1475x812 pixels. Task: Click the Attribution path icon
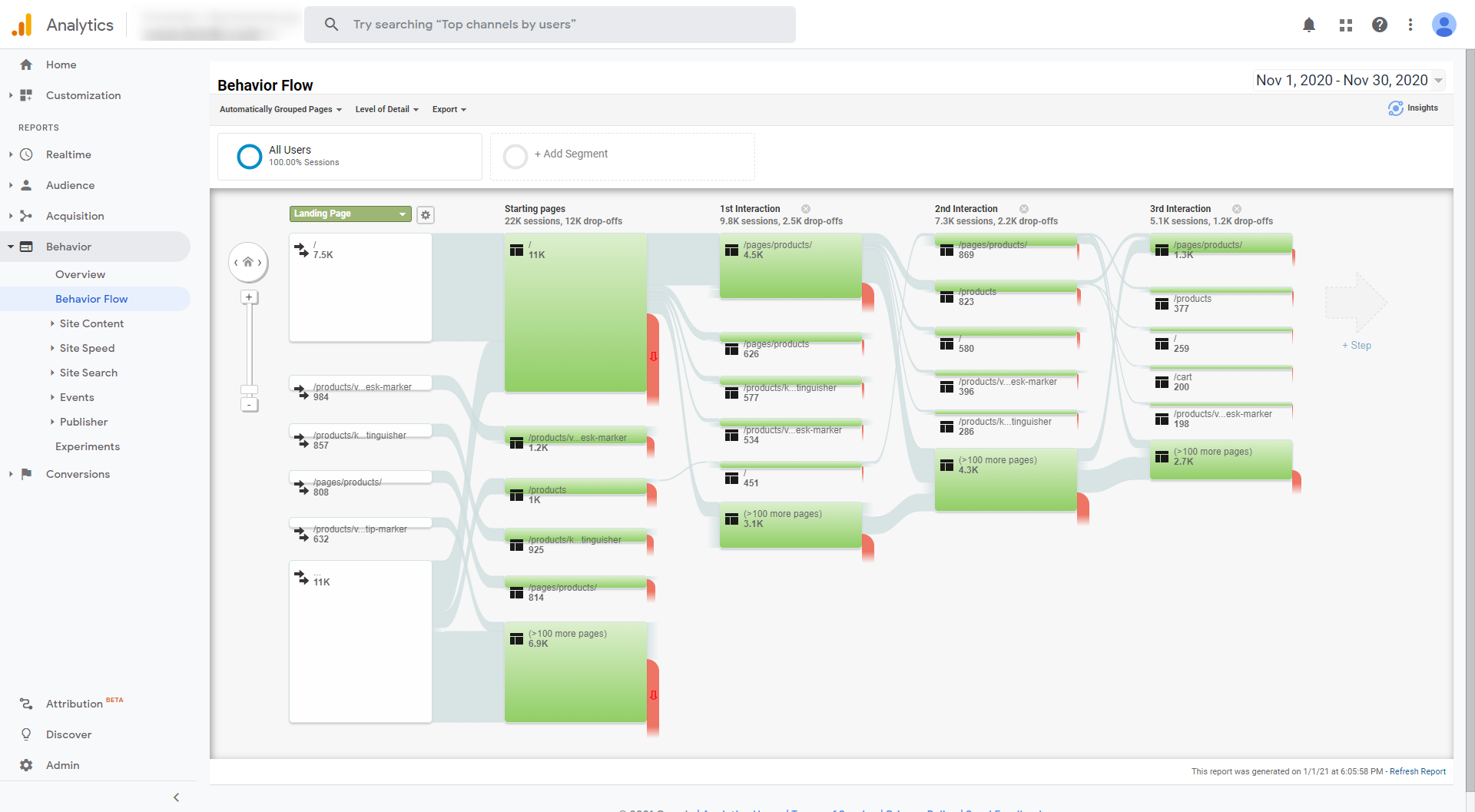point(26,704)
